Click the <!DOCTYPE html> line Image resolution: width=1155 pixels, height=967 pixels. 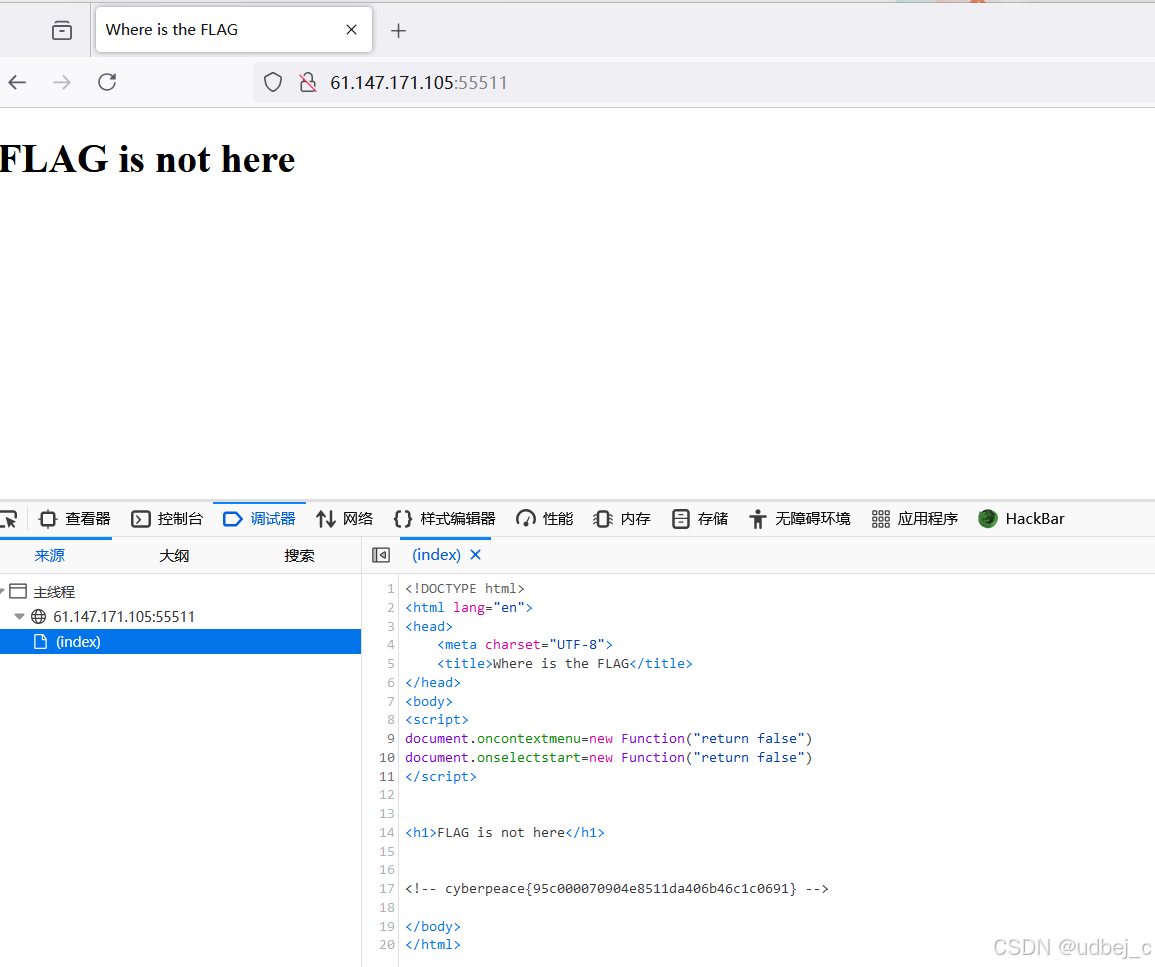click(x=465, y=588)
